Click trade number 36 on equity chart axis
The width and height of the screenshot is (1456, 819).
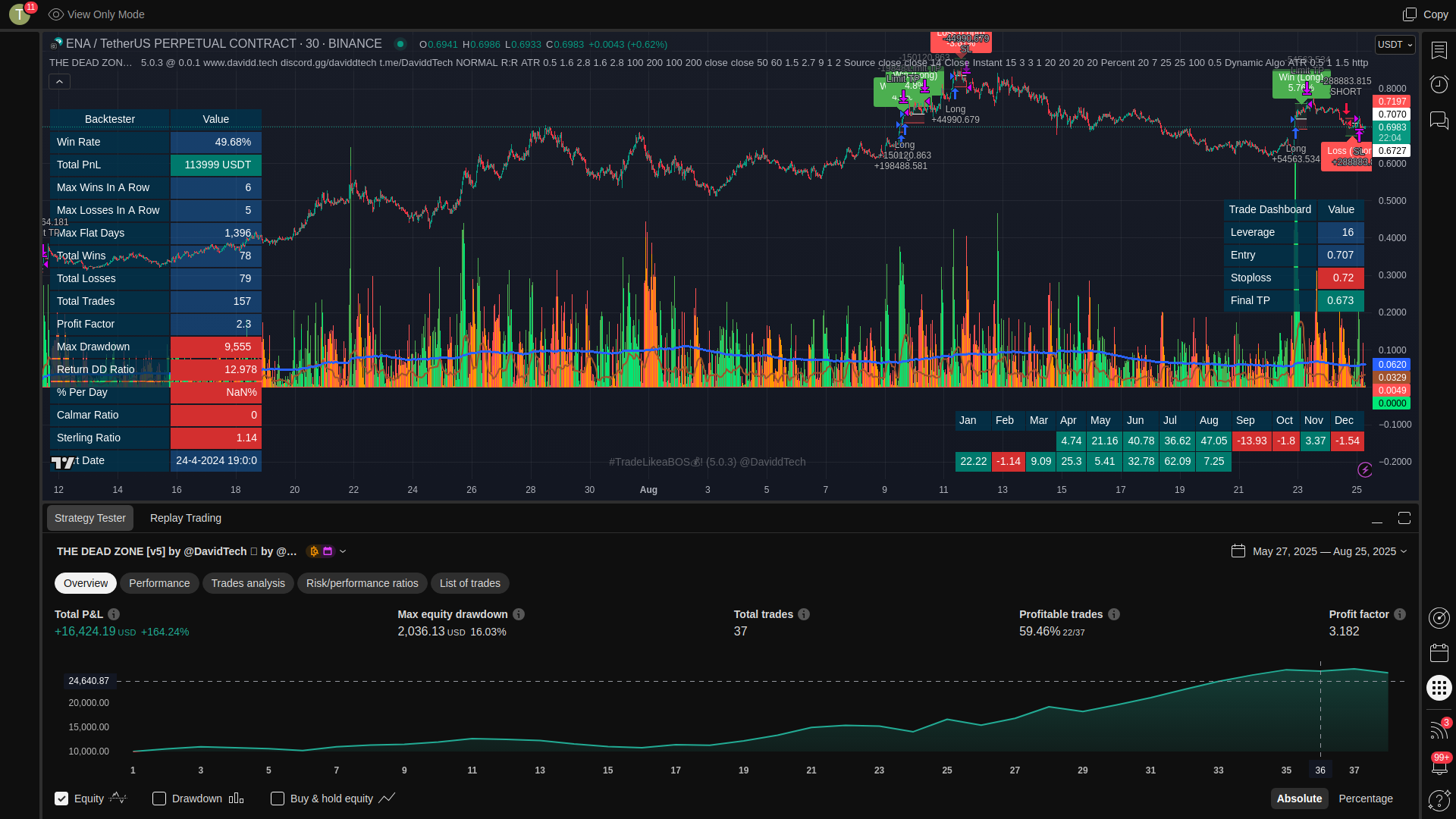[1320, 770]
